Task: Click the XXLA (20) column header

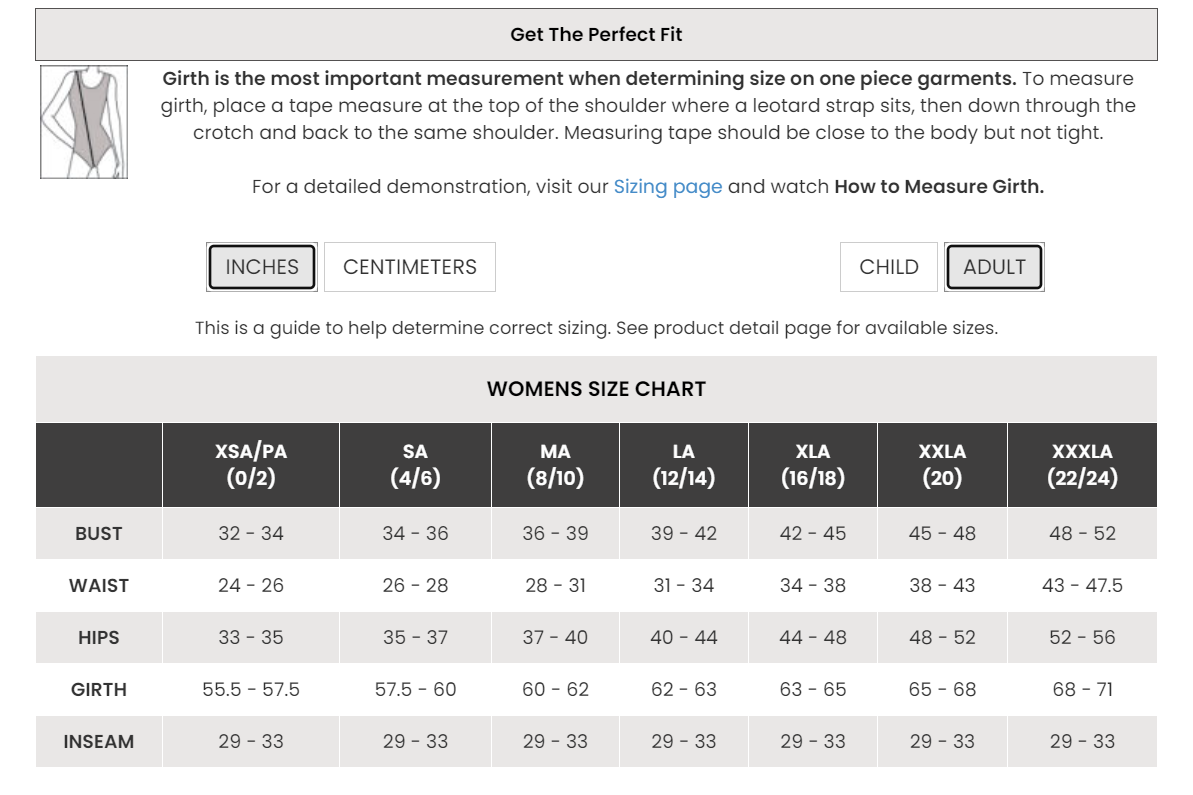Action: 942,465
